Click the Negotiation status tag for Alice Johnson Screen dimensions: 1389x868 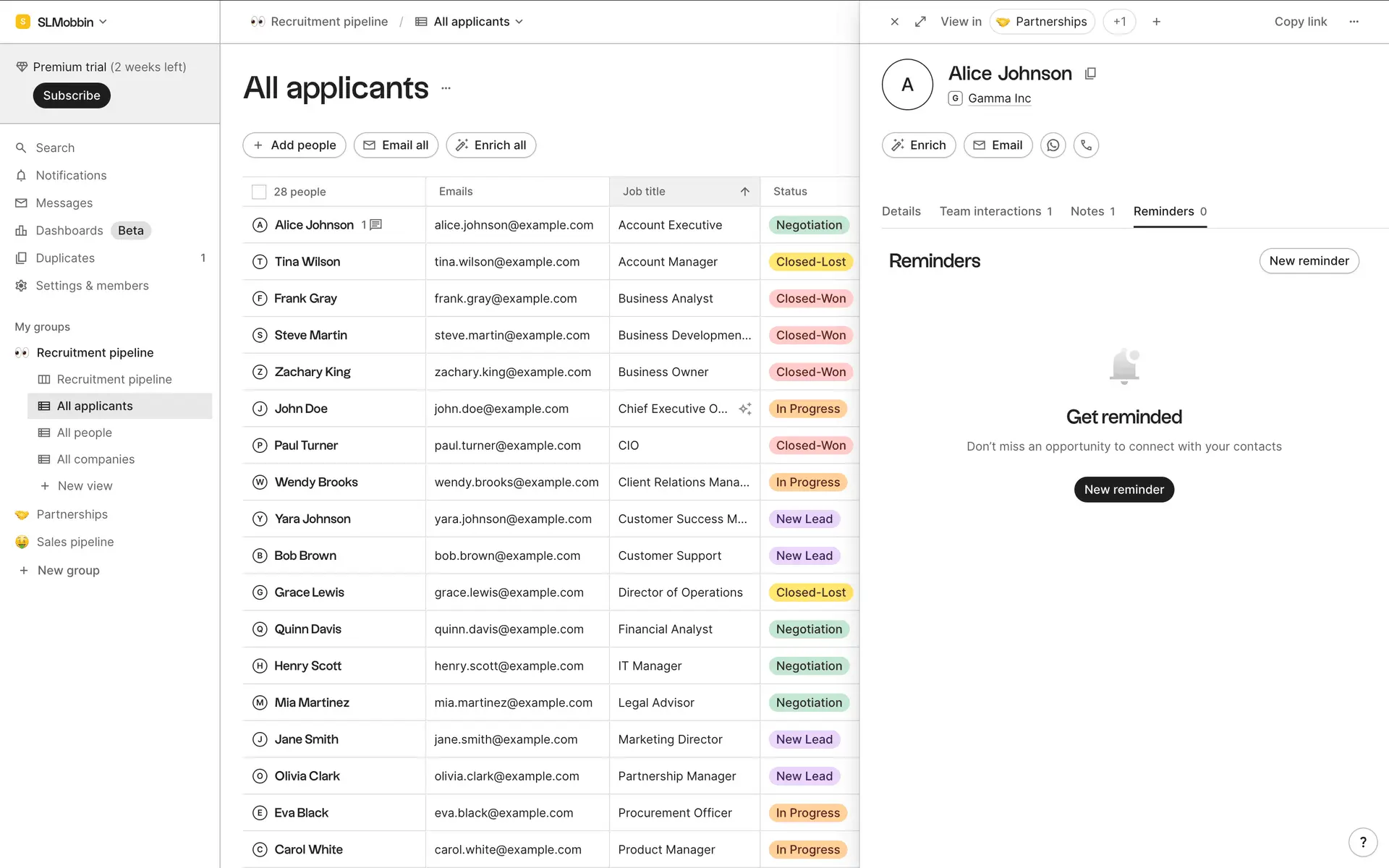tap(808, 225)
